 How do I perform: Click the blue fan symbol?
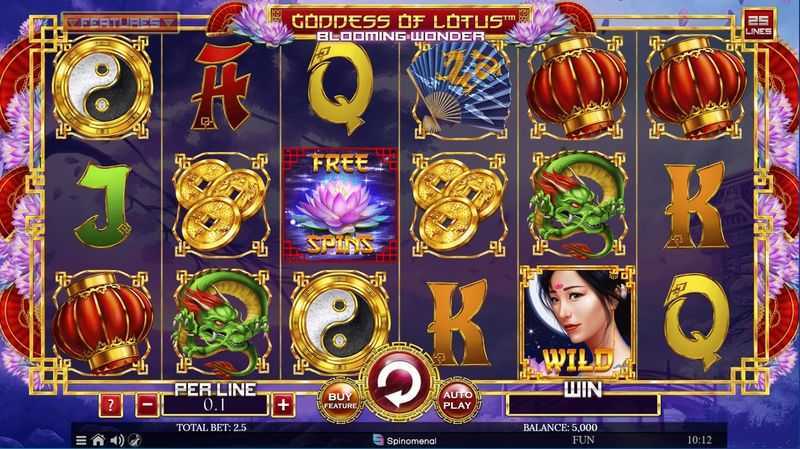pyautogui.click(x=459, y=88)
